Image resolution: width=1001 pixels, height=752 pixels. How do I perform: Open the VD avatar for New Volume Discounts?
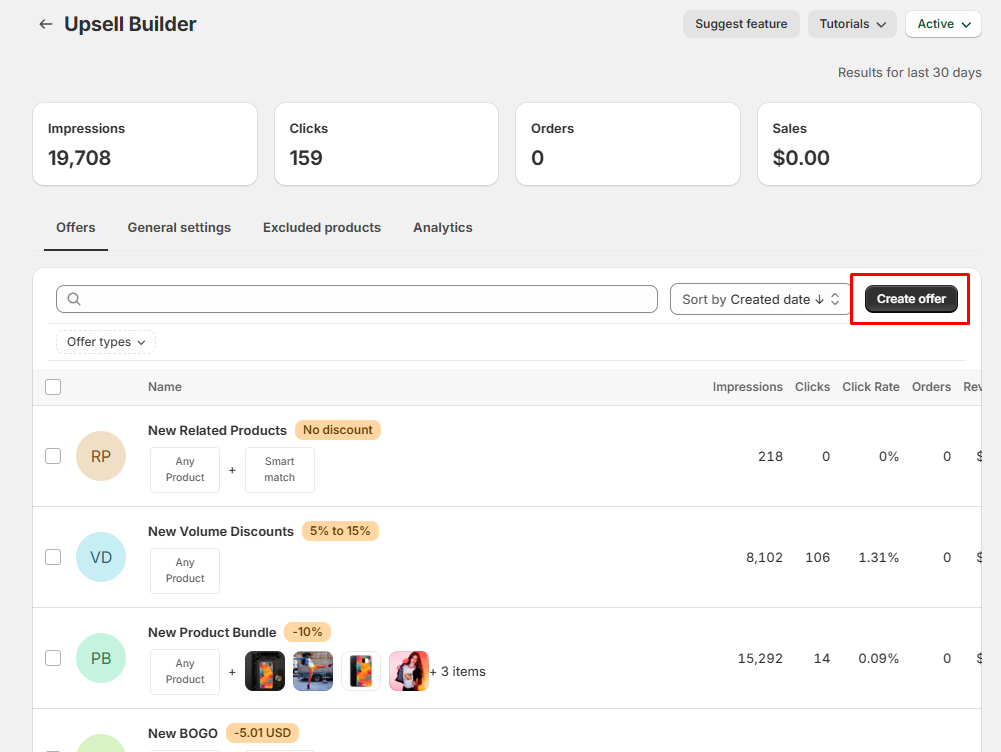(101, 557)
